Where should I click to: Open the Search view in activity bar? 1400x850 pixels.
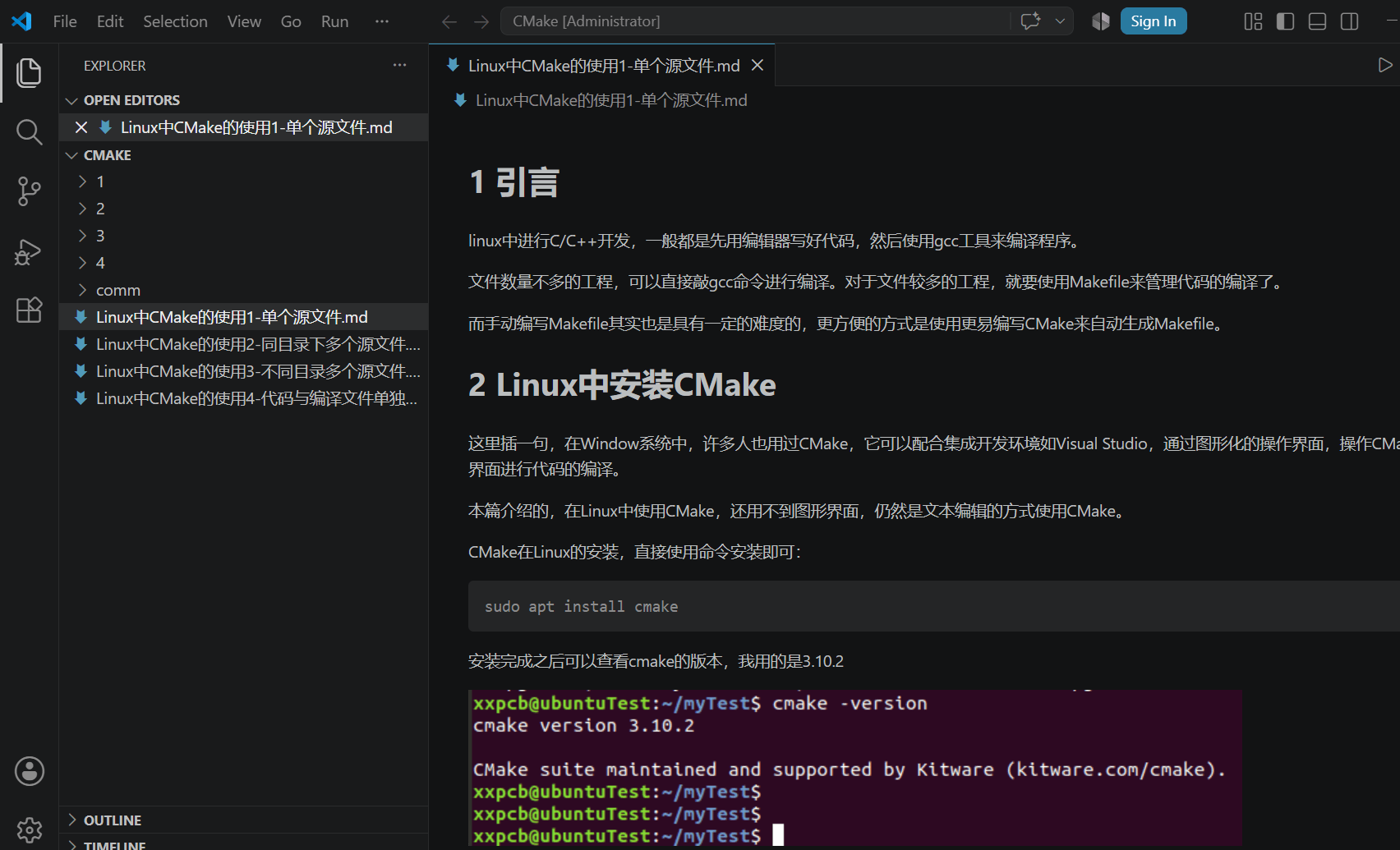tap(29, 131)
